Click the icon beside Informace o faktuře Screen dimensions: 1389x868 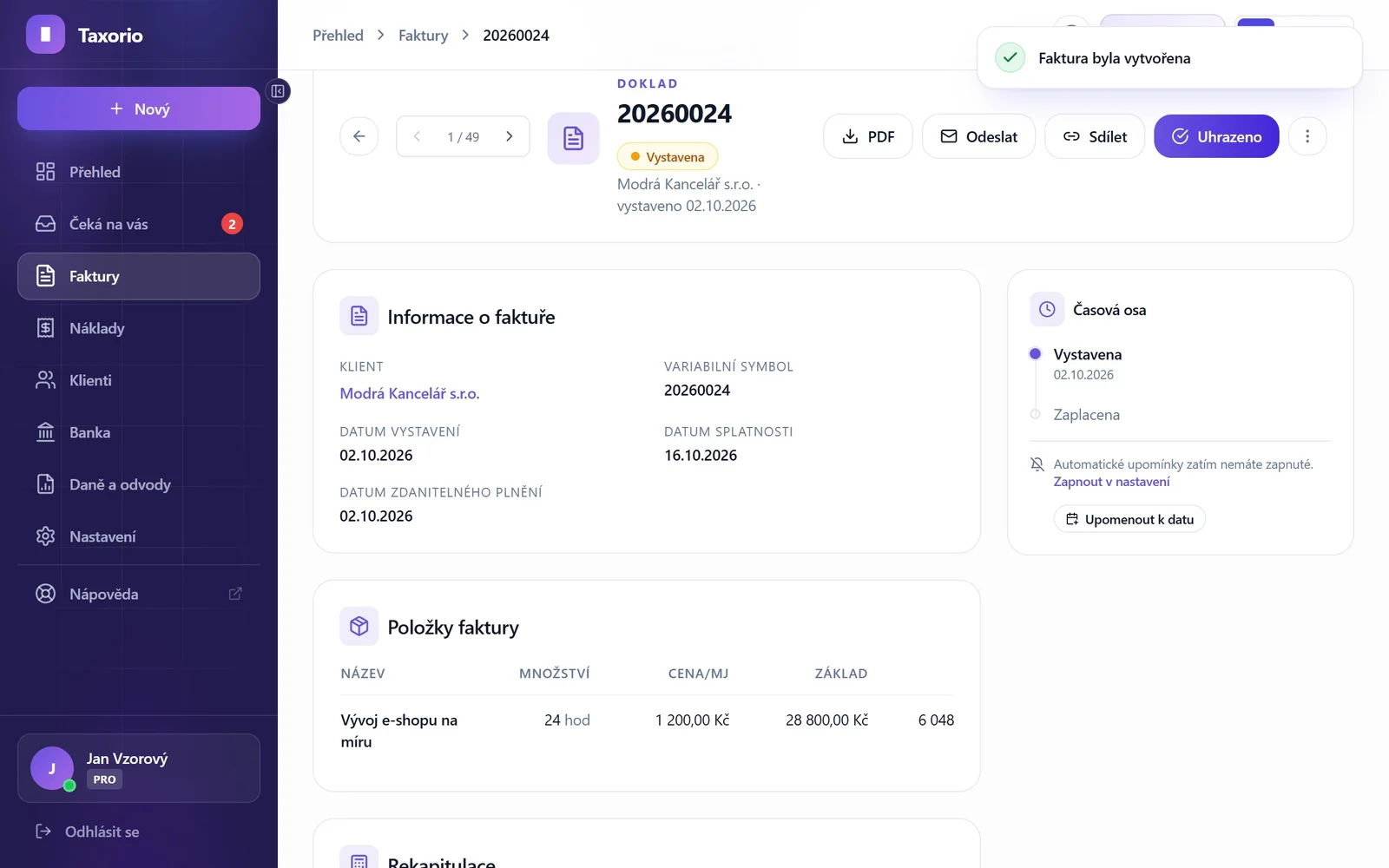coord(359,316)
